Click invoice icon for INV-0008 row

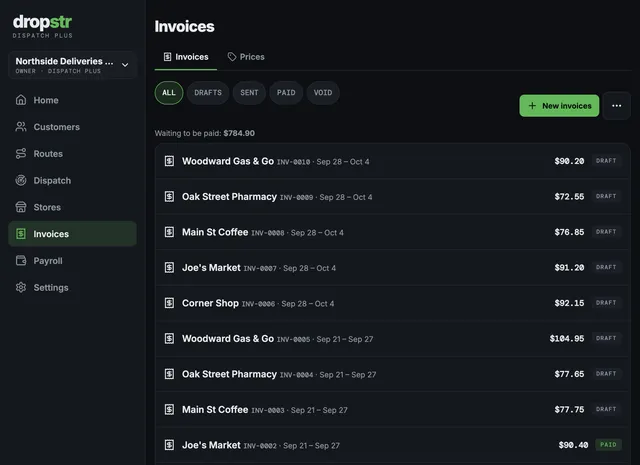tap(169, 232)
